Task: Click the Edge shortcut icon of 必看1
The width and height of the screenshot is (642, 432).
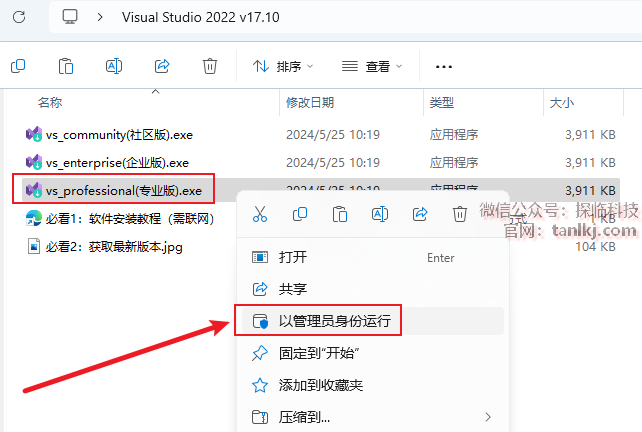Action: [34, 218]
